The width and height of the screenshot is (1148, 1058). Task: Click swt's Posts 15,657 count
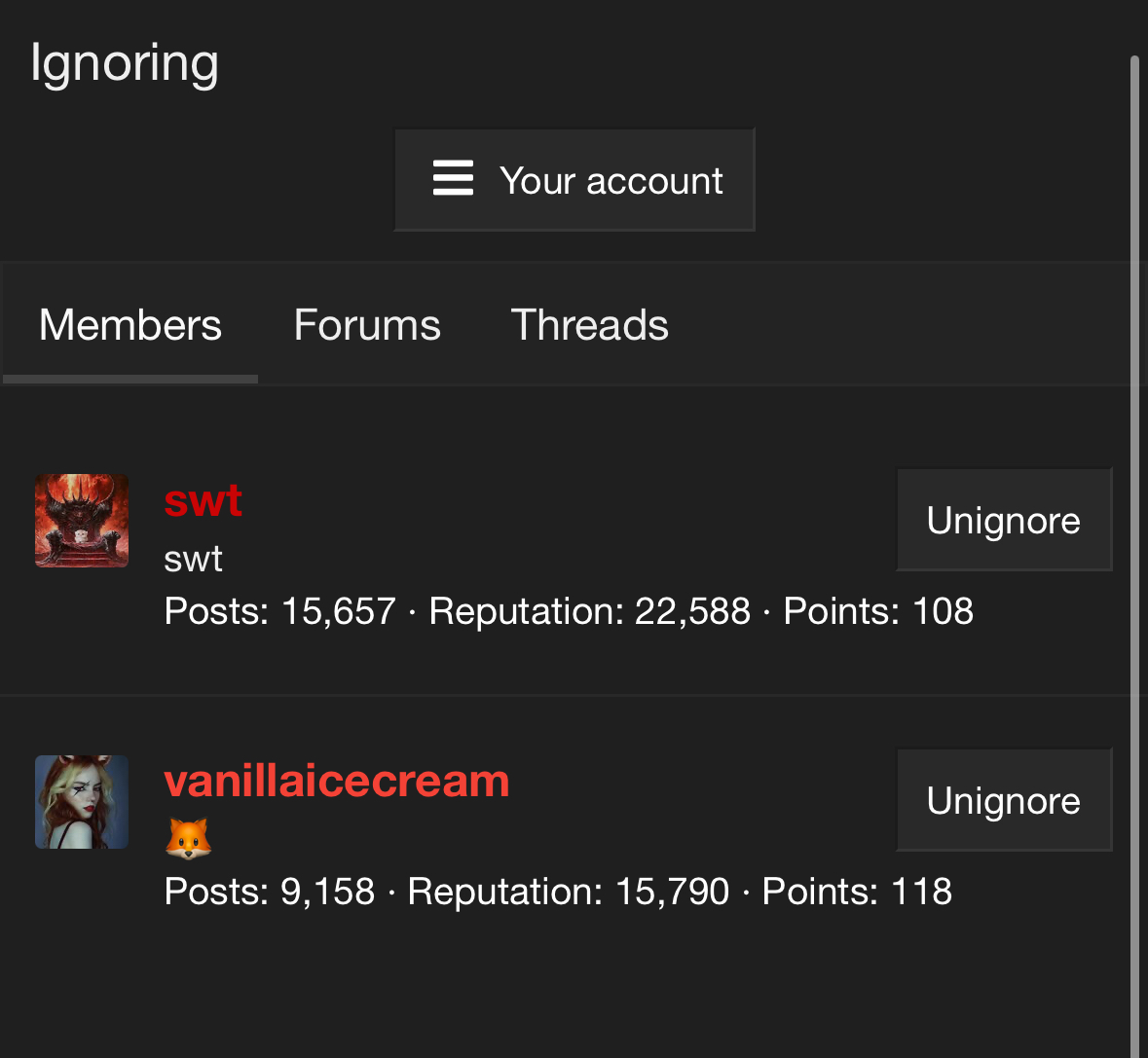coord(279,611)
